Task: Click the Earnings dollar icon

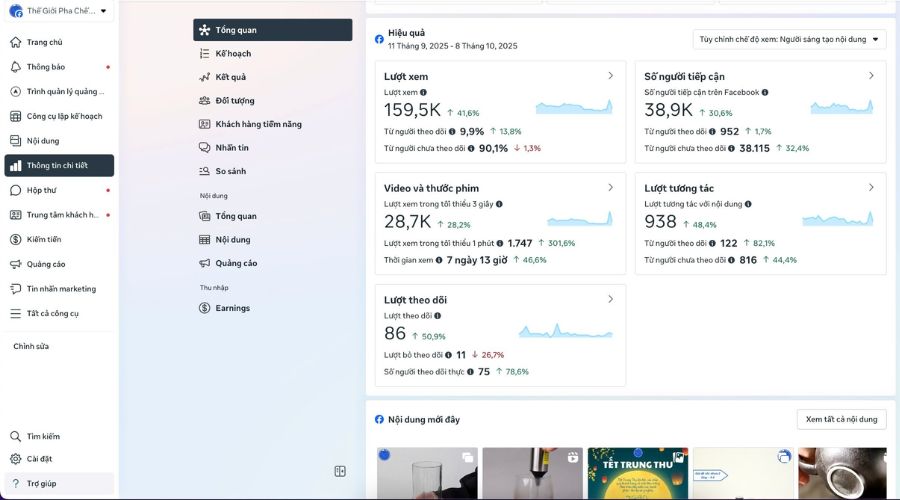Action: click(204, 308)
